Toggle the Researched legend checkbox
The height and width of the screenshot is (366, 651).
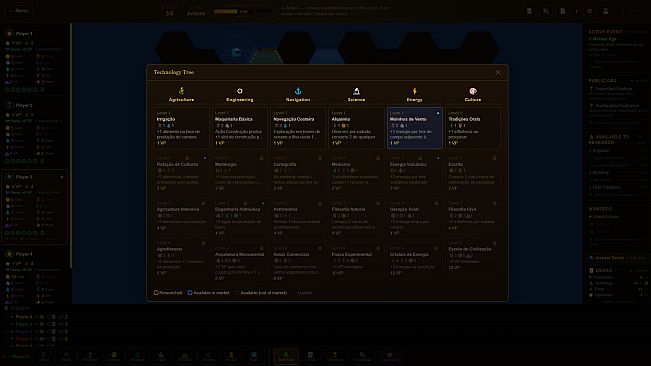pos(156,293)
